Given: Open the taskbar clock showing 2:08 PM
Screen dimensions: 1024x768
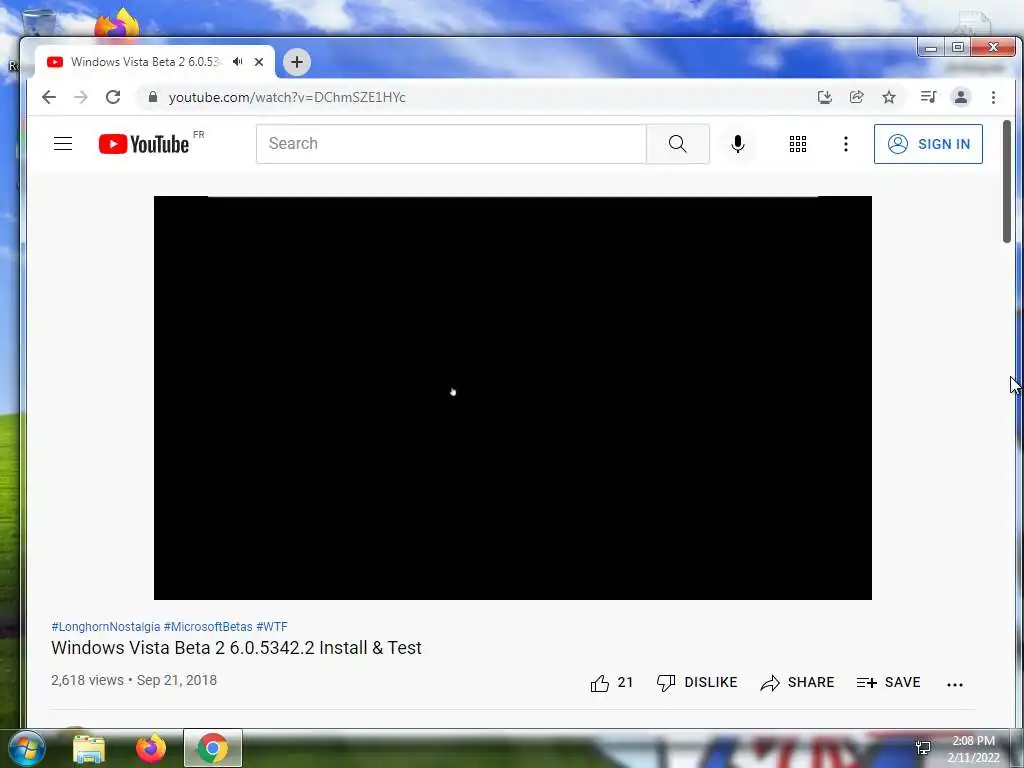Looking at the screenshot, I should 973,749.
